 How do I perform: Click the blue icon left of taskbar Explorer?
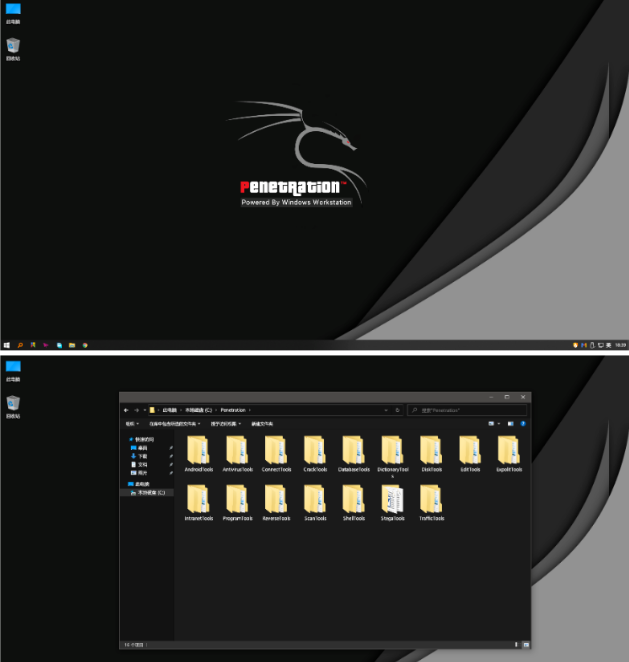tap(59, 345)
